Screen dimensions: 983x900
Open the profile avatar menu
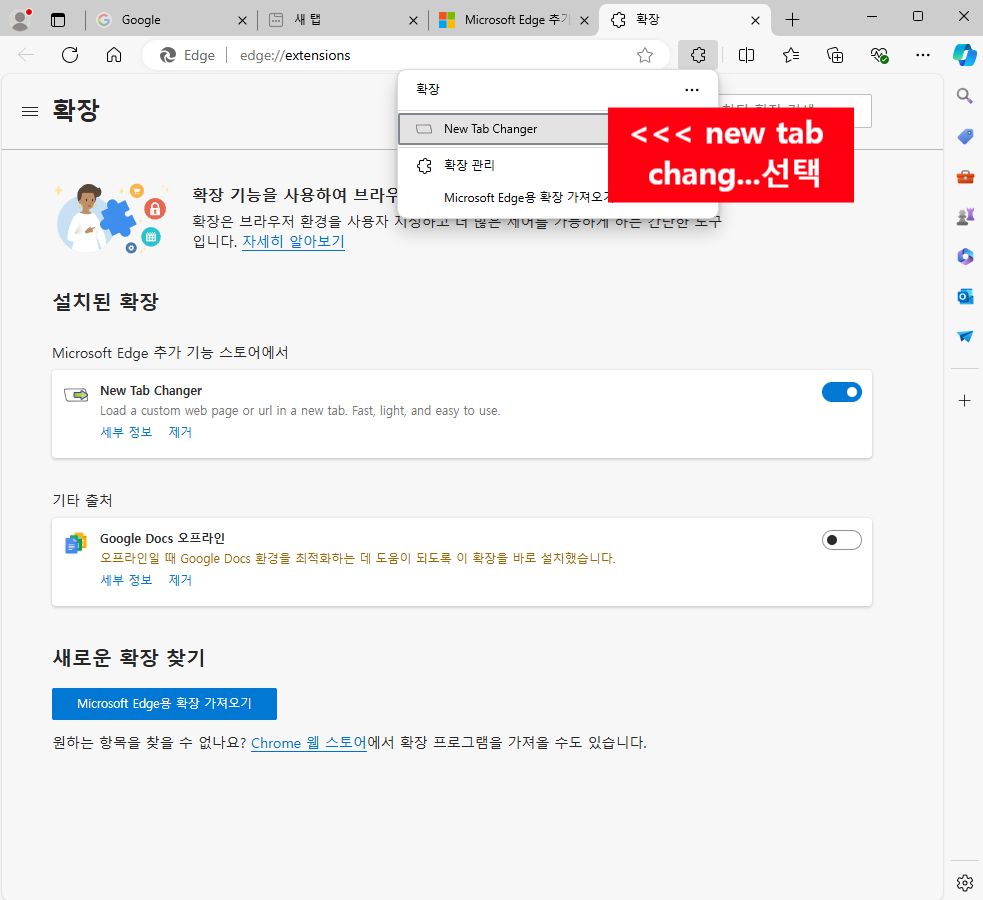21,20
